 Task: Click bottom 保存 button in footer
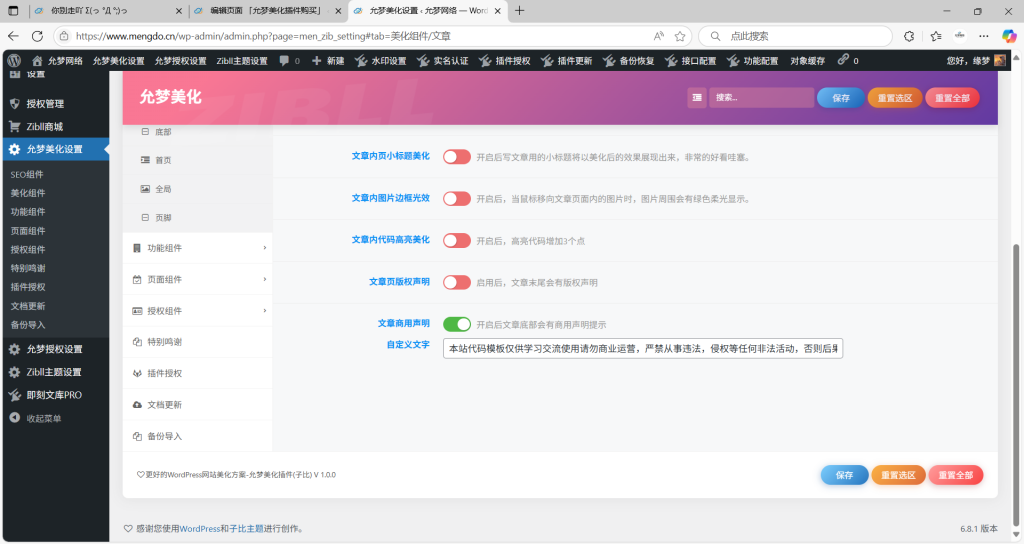(844, 475)
